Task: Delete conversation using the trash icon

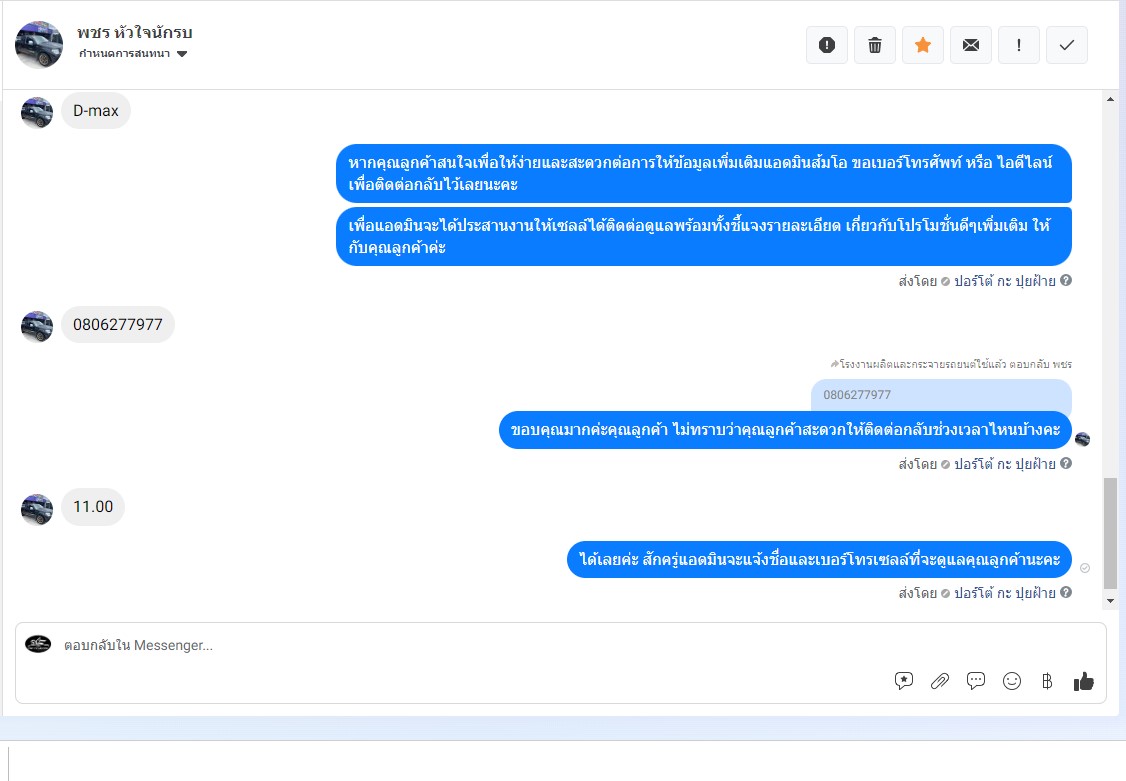Action: point(875,45)
